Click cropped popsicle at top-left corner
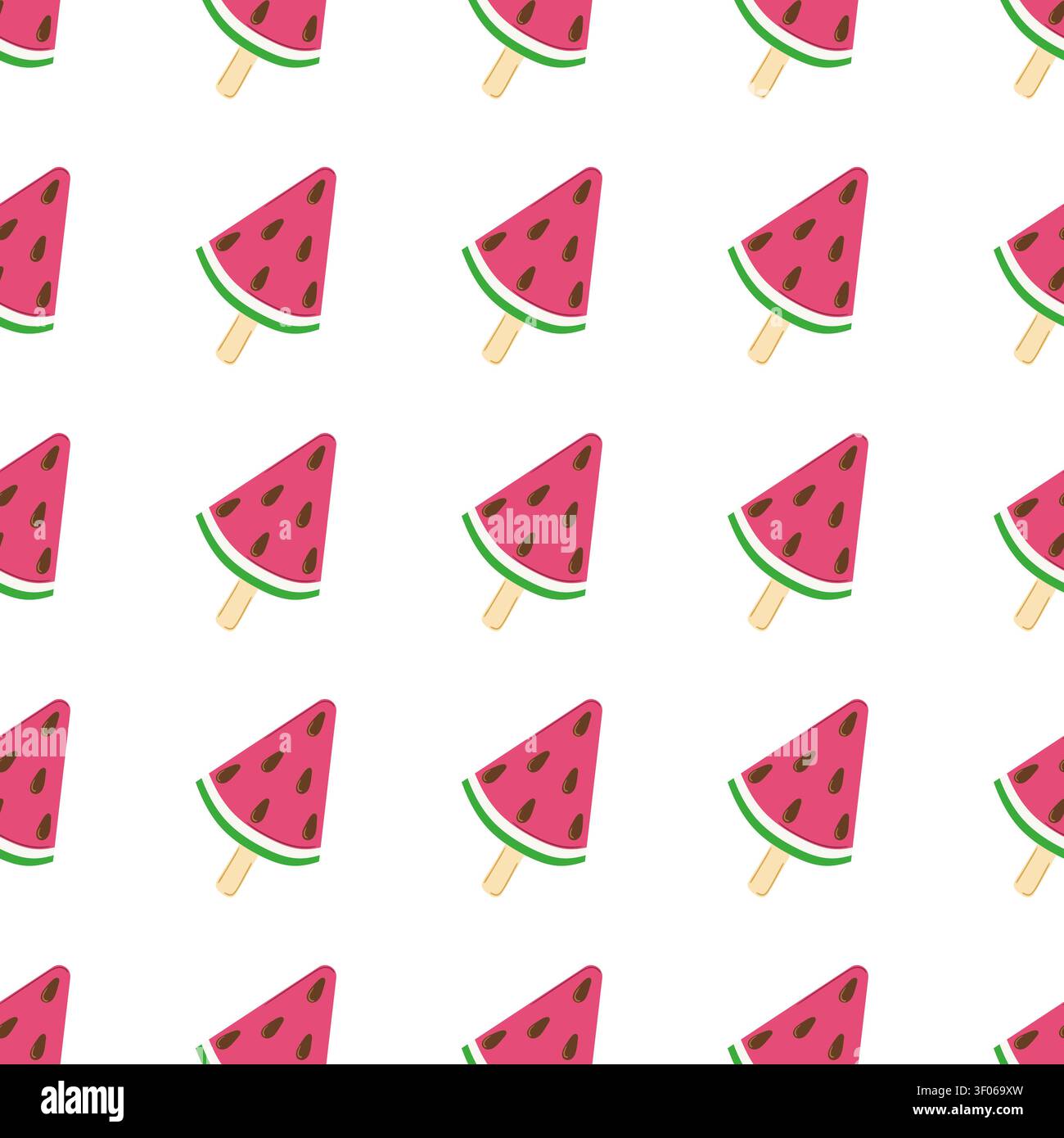The image size is (1064, 1138). coord(29,33)
